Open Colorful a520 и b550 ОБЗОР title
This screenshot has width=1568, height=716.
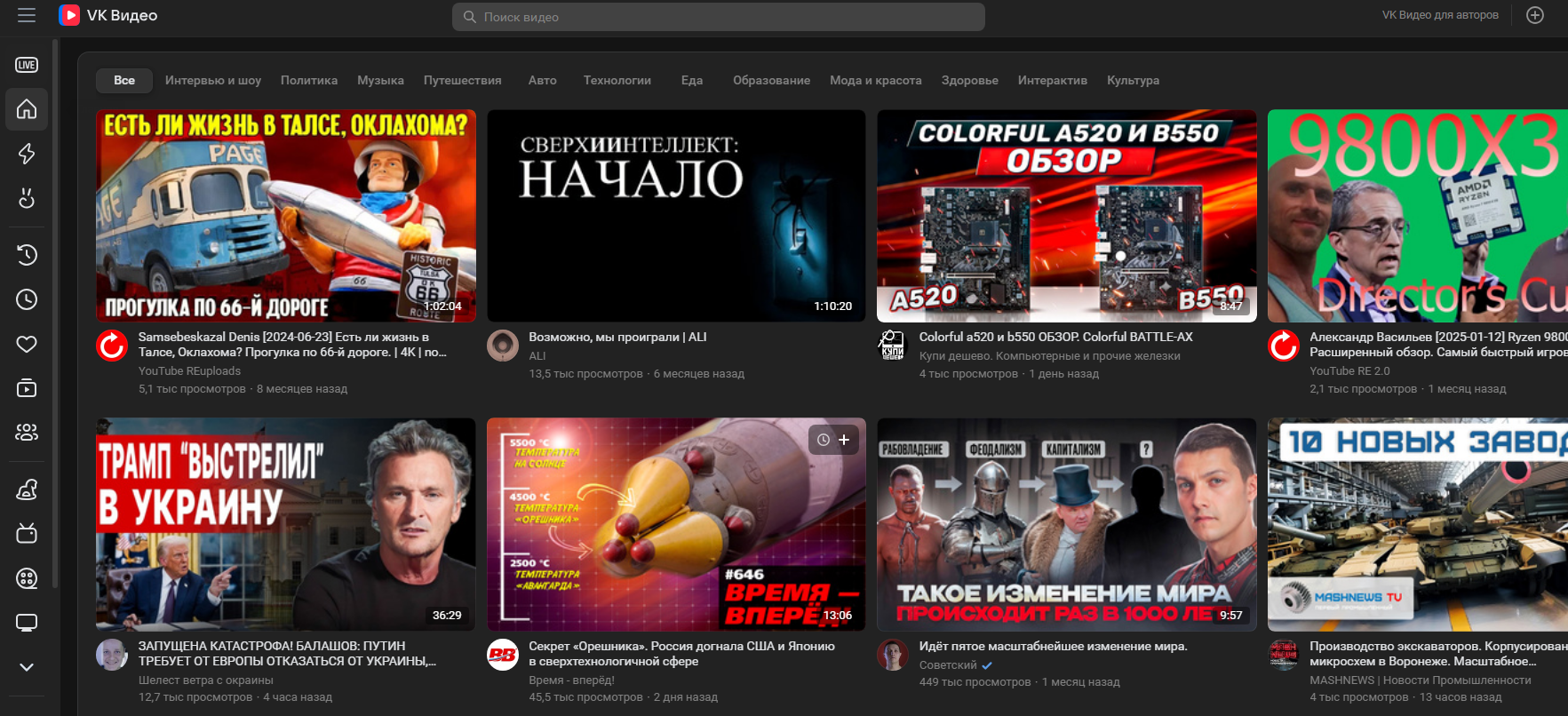click(1055, 337)
